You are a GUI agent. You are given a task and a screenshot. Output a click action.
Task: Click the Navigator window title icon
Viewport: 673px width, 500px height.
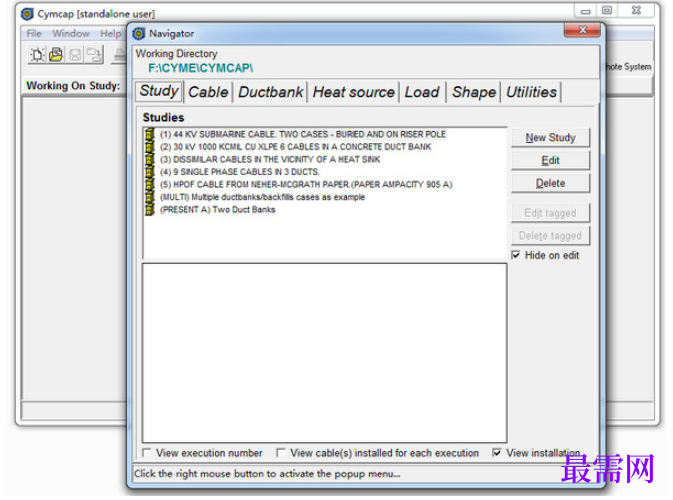pos(139,33)
